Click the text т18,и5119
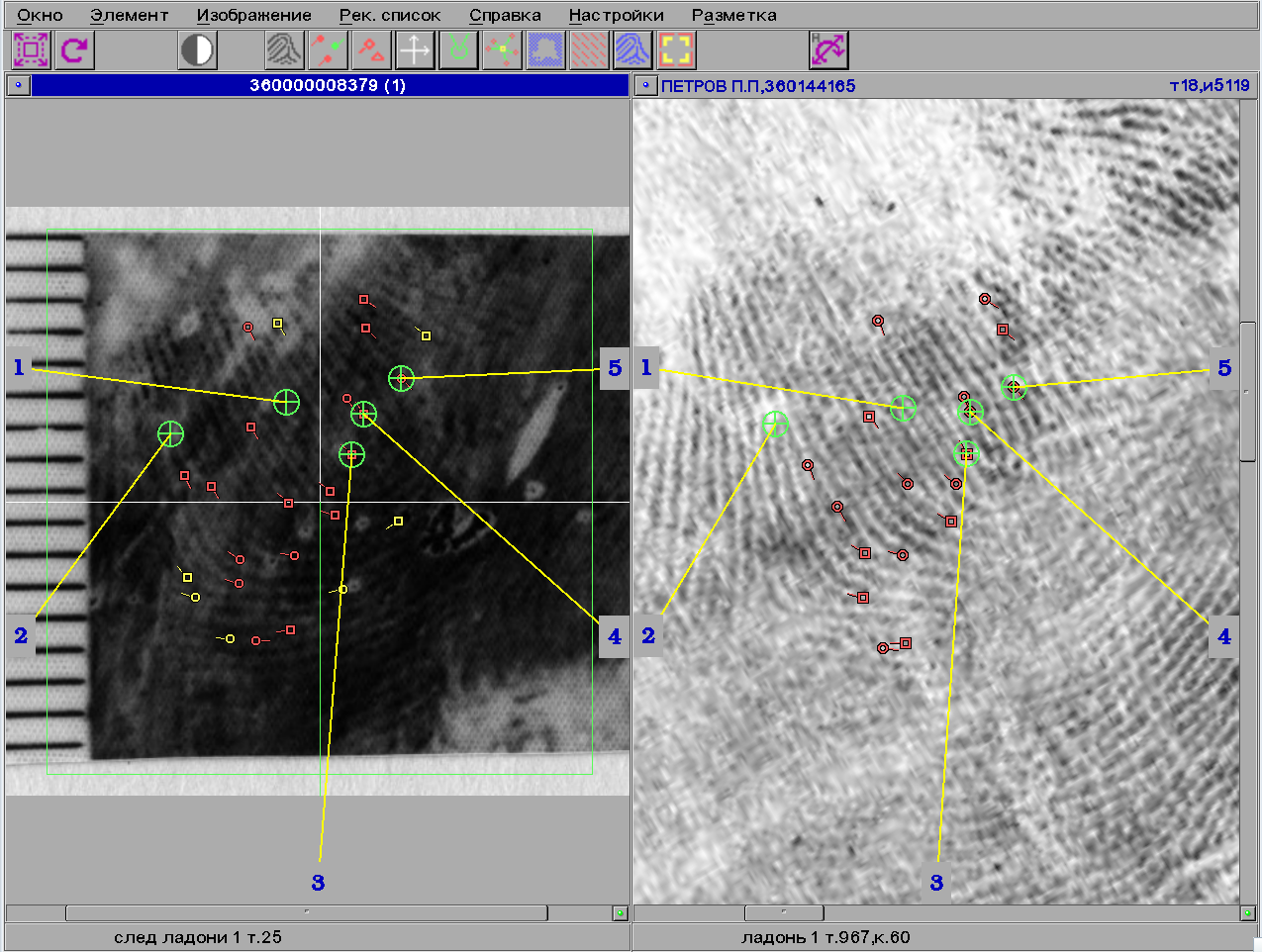 (x=1210, y=86)
